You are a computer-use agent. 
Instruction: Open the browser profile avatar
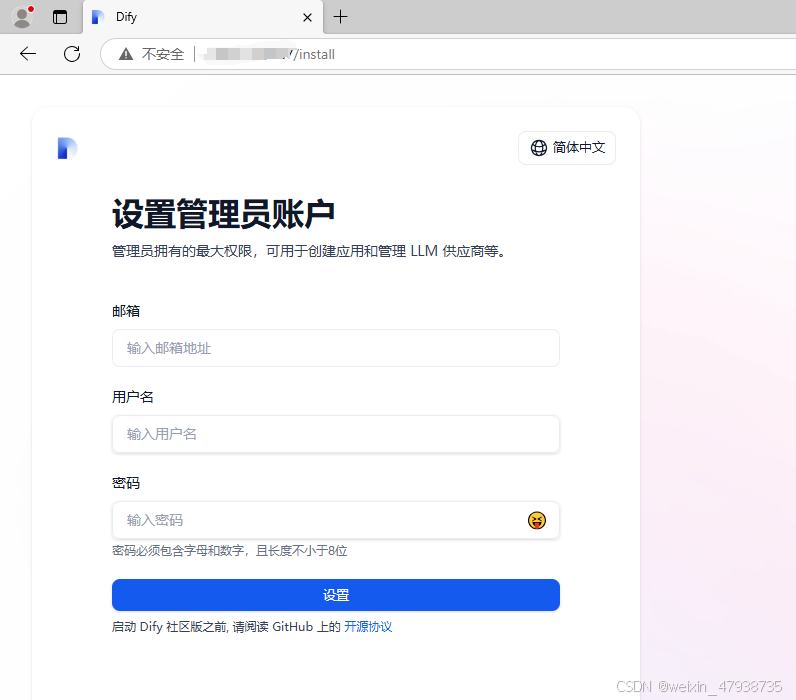[x=22, y=17]
